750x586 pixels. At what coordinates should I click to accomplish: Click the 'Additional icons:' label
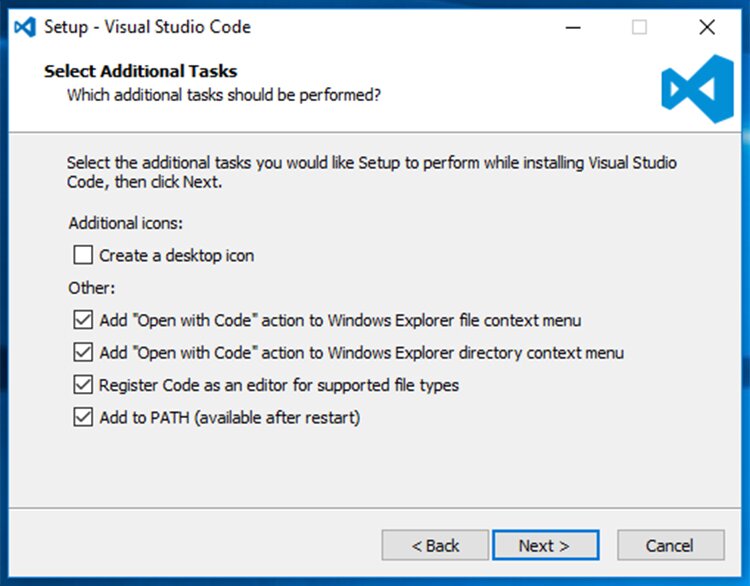126,223
